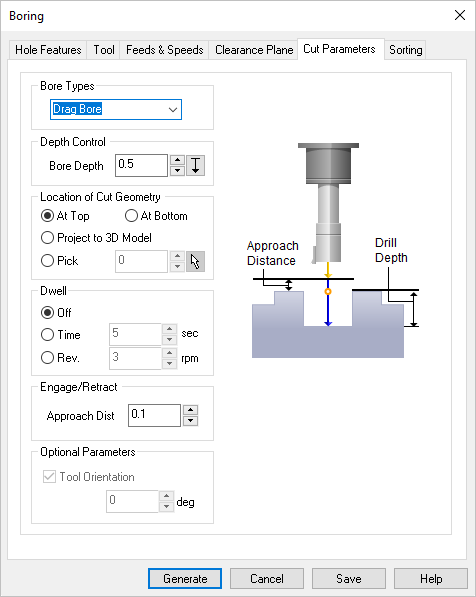The height and width of the screenshot is (597, 476).
Task: Increase Tool Orientation degrees spinner
Action: coord(166,496)
